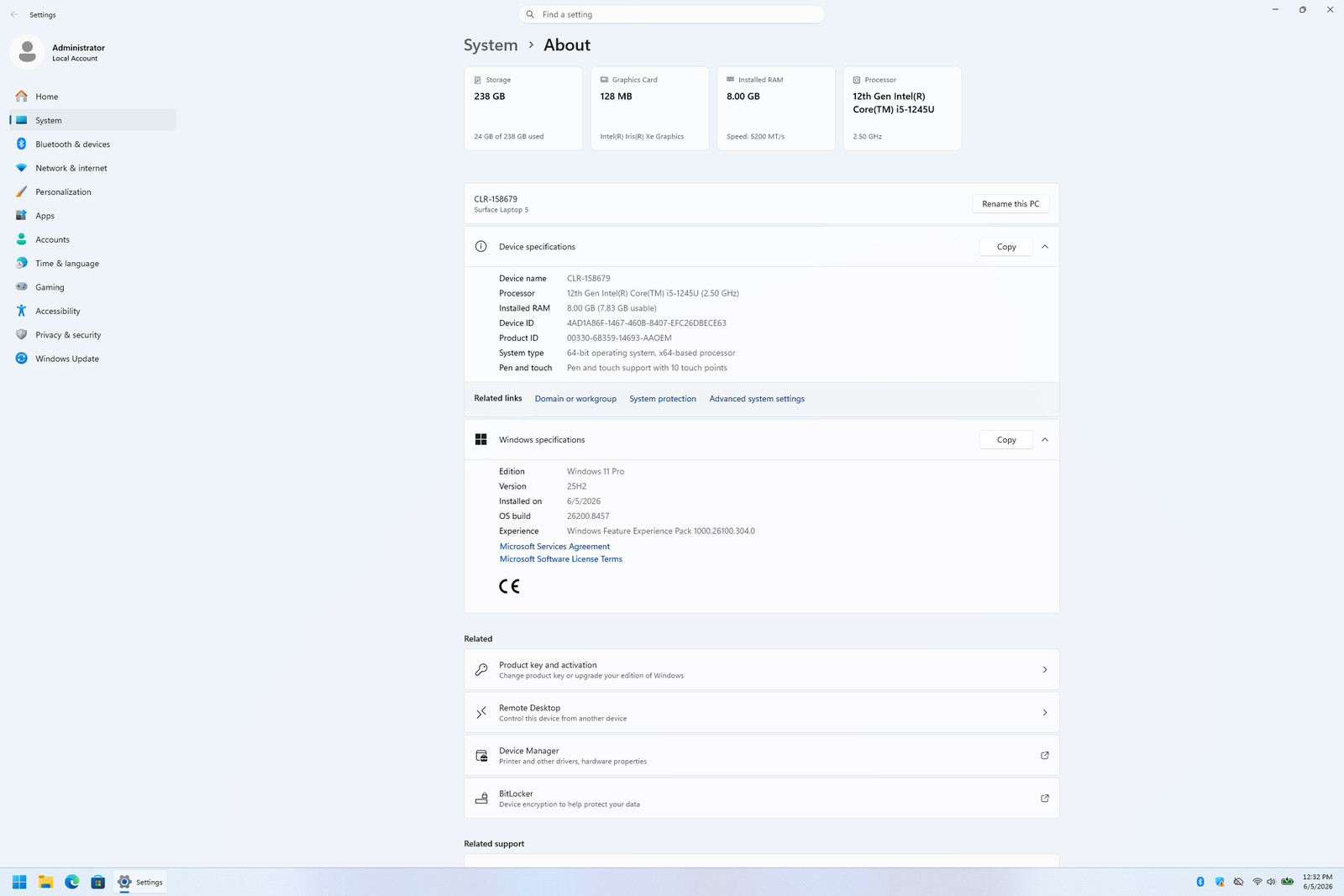Collapse the Windows specifications section
Viewport: 1344px width, 896px height.
[1045, 440]
